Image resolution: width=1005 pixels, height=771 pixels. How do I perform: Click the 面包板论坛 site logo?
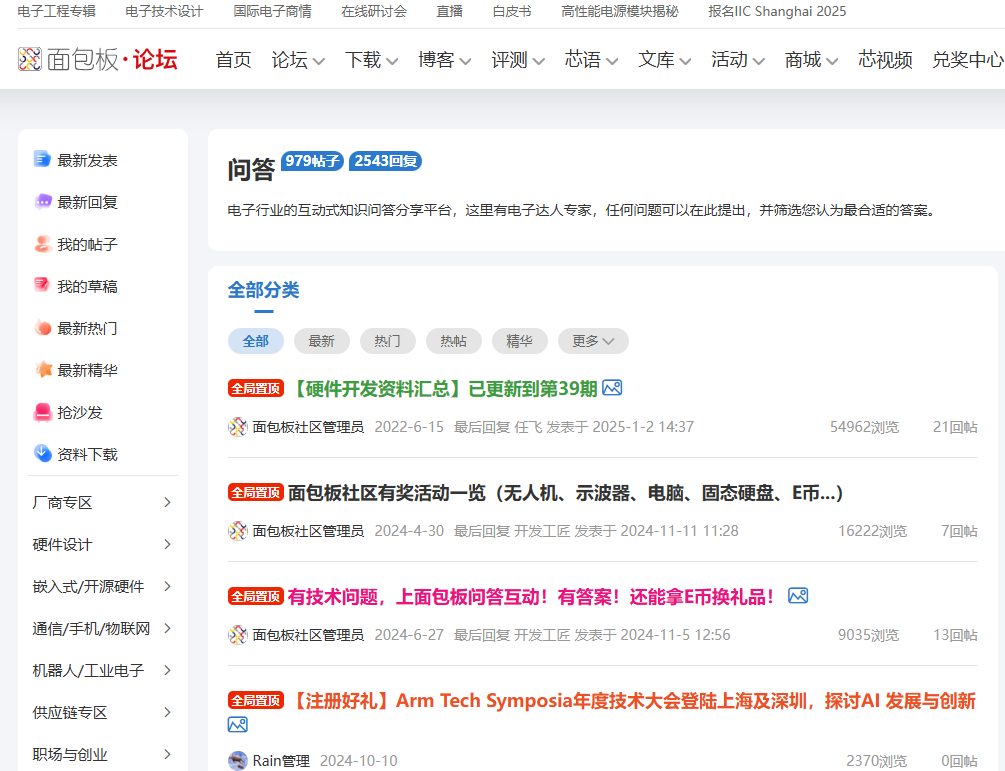click(98, 60)
